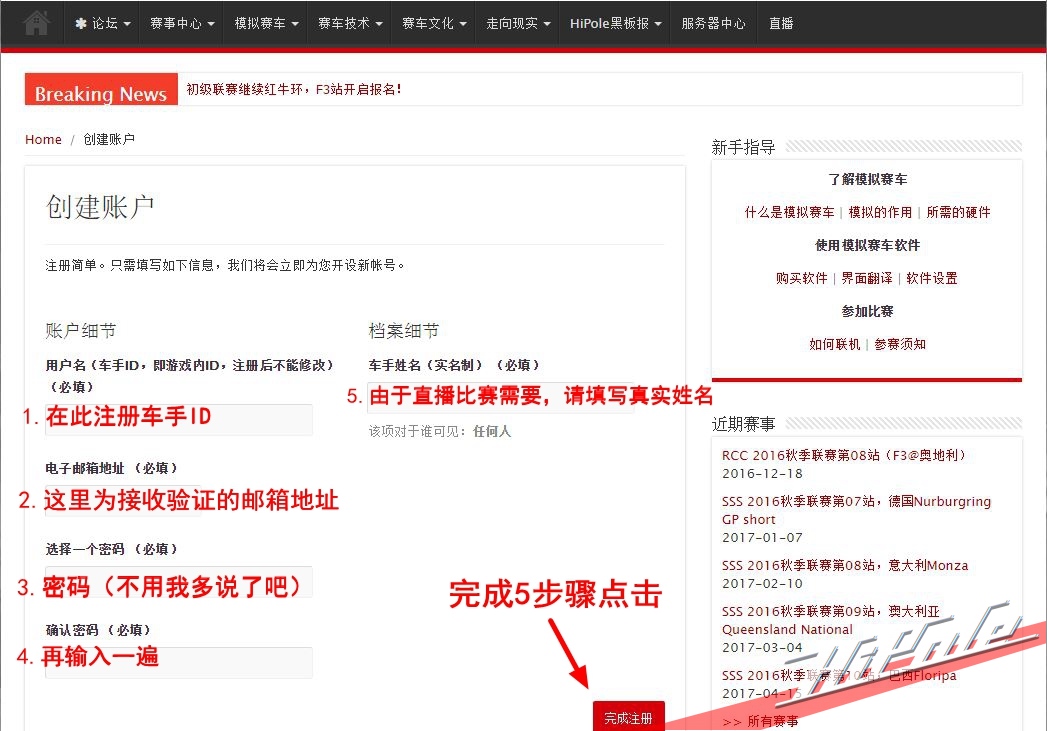This screenshot has height=731, width=1047.
Task: Open breaking news about F3站开启报名
Action: pyautogui.click(x=294, y=89)
